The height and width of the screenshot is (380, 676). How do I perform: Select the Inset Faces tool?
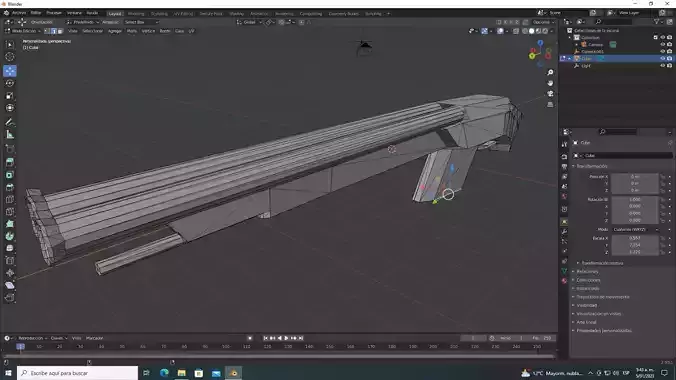pos(10,175)
